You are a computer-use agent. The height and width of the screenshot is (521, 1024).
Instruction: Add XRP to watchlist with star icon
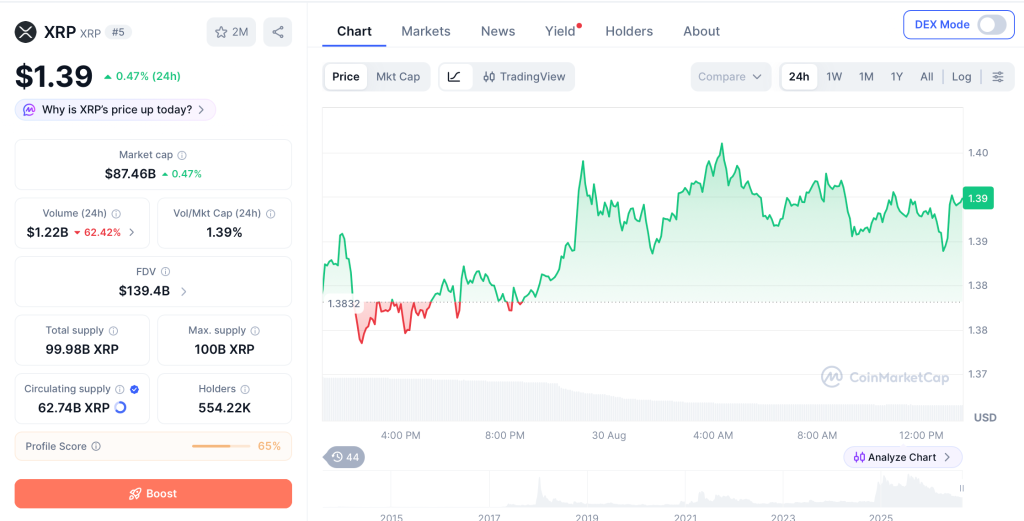[231, 32]
